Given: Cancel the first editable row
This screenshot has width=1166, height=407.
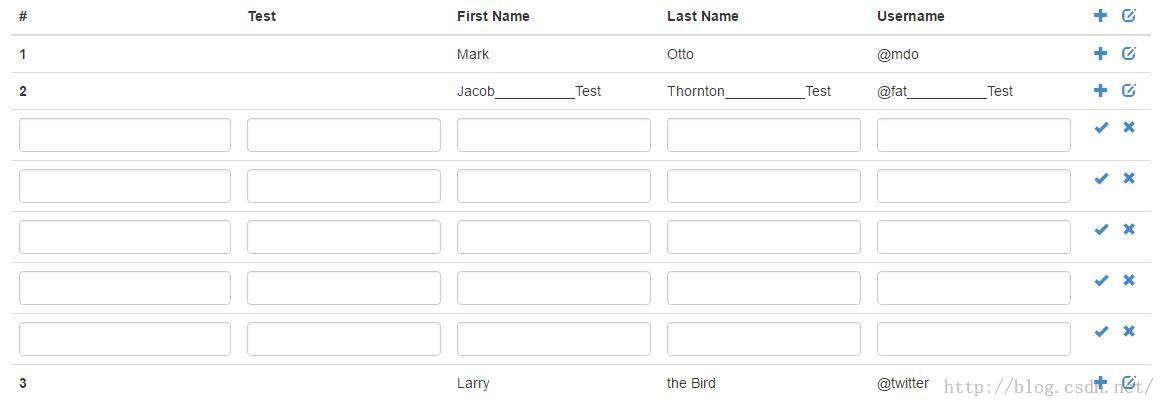Looking at the screenshot, I should [1129, 128].
